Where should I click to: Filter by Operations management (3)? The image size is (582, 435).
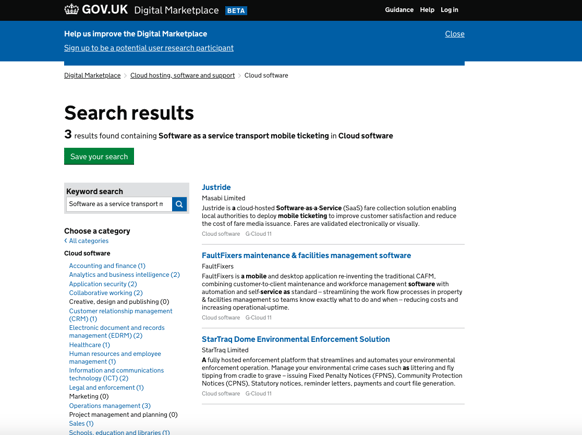(x=110, y=406)
